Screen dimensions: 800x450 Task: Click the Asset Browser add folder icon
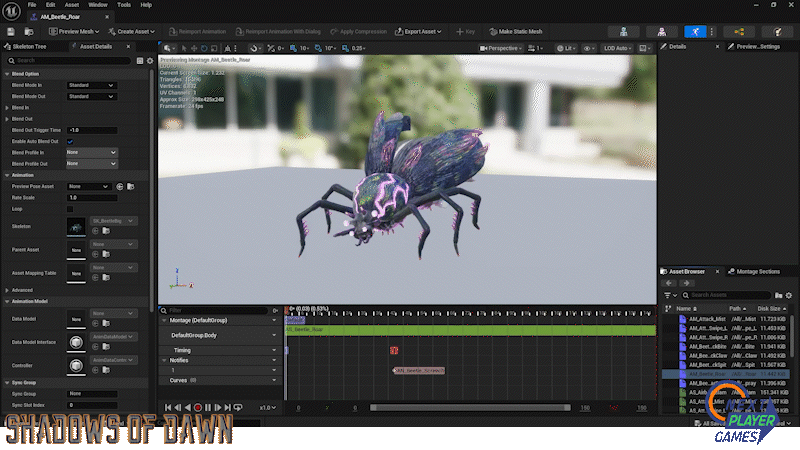[779, 295]
